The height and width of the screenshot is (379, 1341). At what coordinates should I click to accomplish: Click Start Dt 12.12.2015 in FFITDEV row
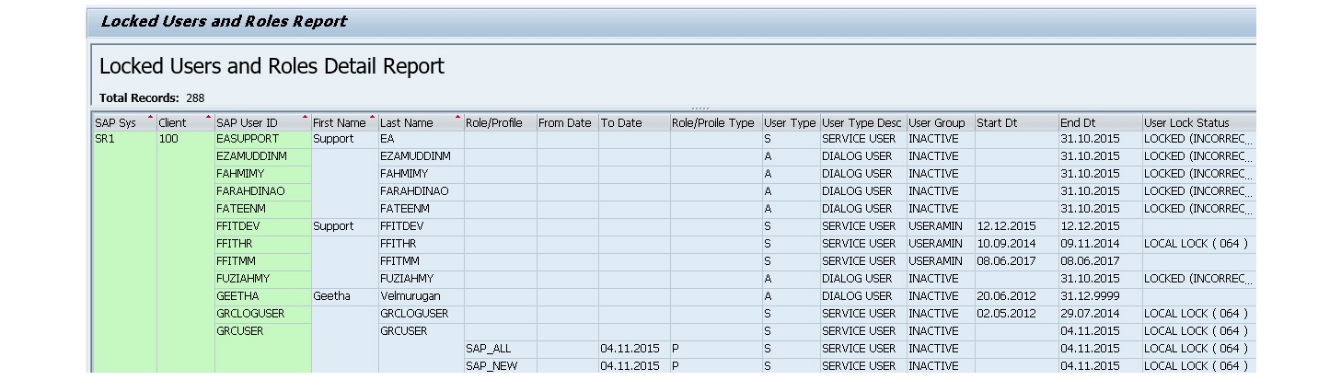click(x=1016, y=226)
